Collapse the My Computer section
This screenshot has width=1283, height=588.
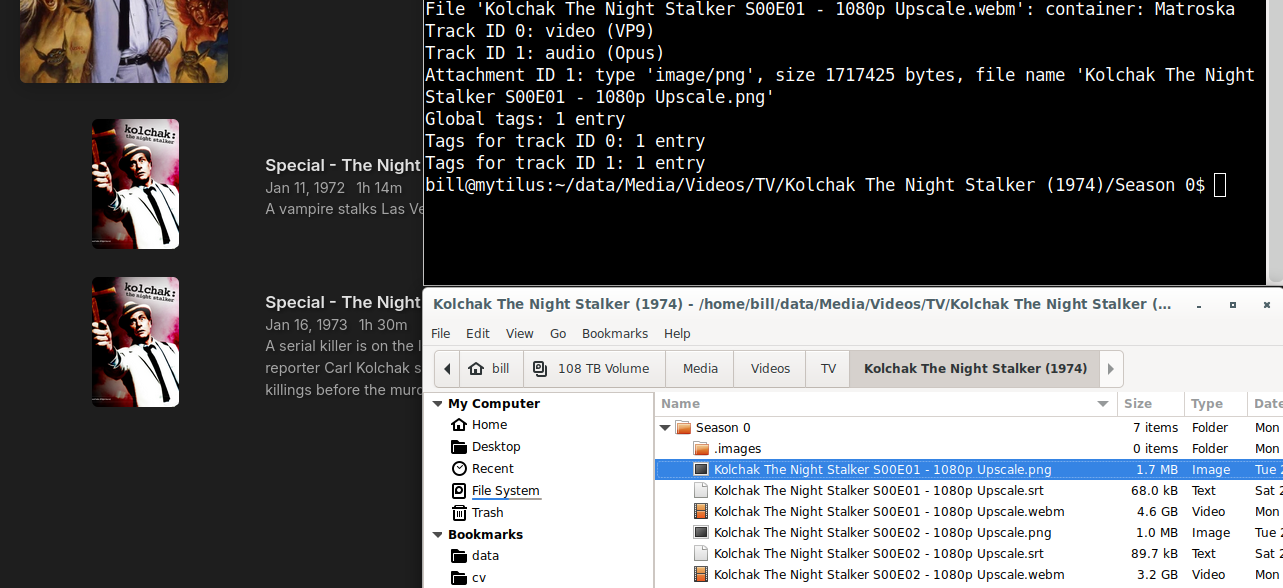(x=437, y=404)
